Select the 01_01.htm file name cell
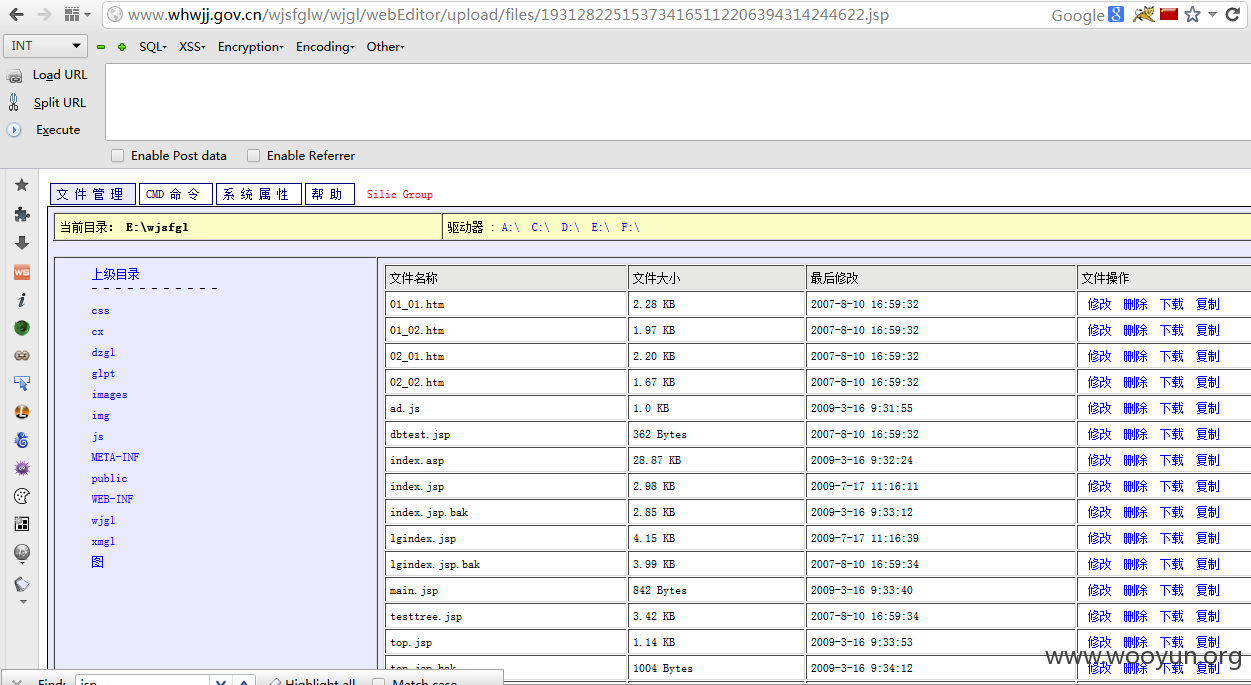Image resolution: width=1251 pixels, height=685 pixels. click(506, 304)
